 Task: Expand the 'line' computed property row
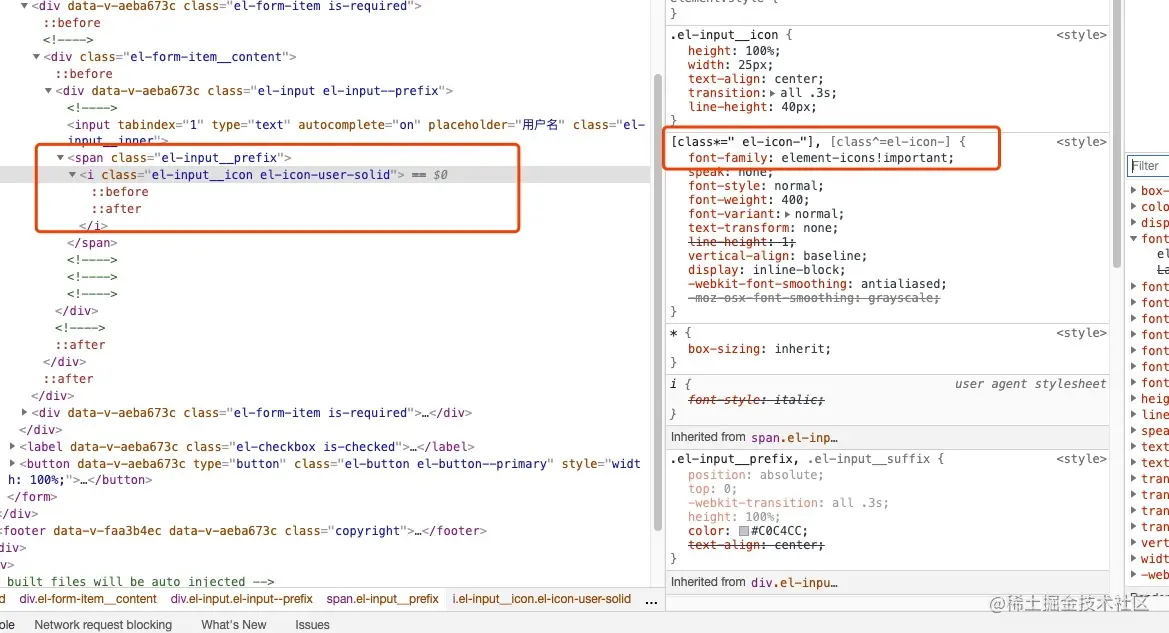[x=1133, y=415]
